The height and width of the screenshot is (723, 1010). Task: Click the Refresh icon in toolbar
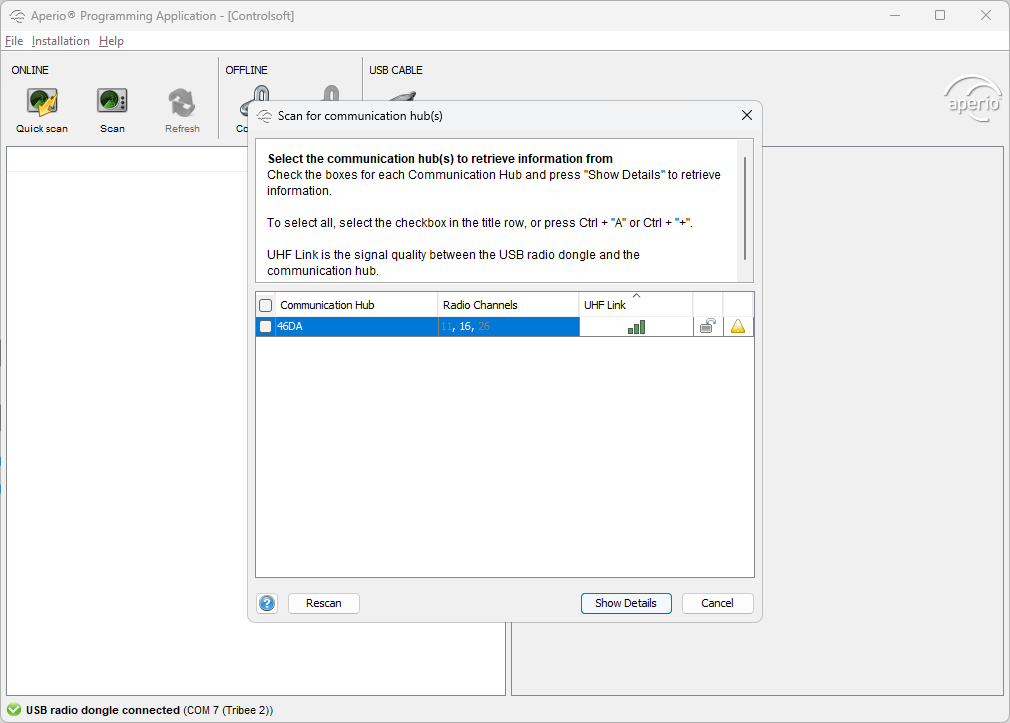[x=182, y=102]
